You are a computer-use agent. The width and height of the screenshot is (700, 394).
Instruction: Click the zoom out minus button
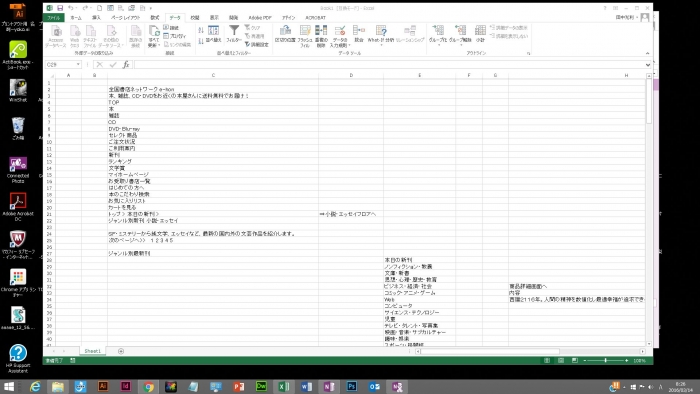(x=585, y=360)
